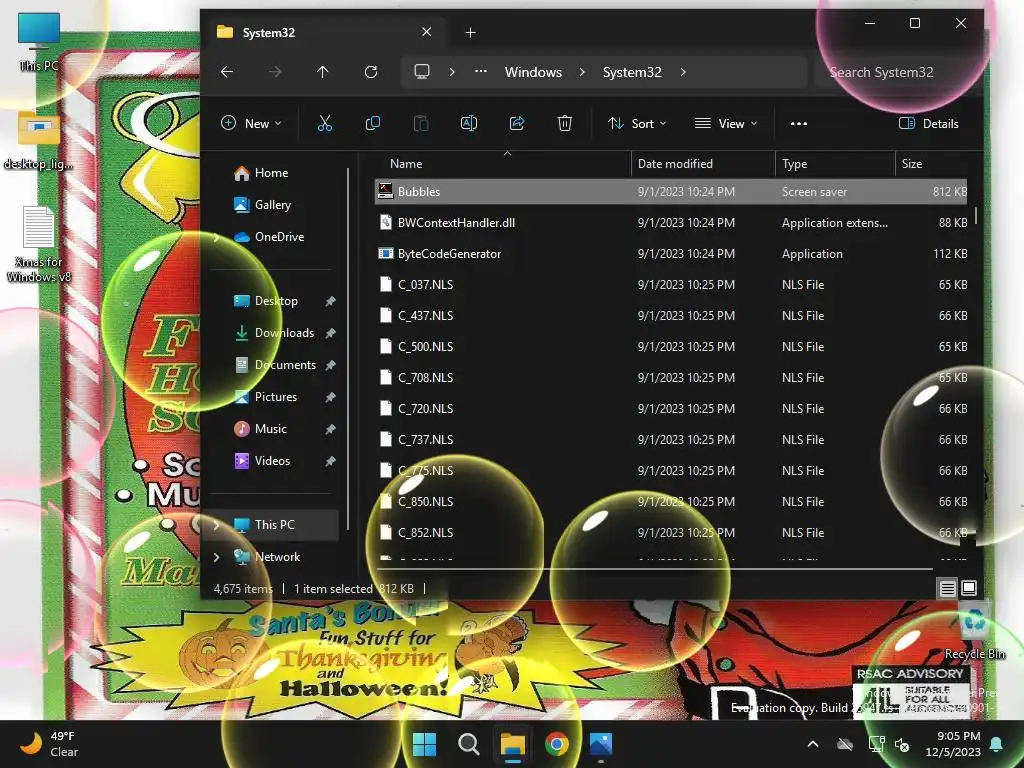The height and width of the screenshot is (768, 1024).
Task: Click Windows breadcrumb in address bar
Action: (533, 72)
